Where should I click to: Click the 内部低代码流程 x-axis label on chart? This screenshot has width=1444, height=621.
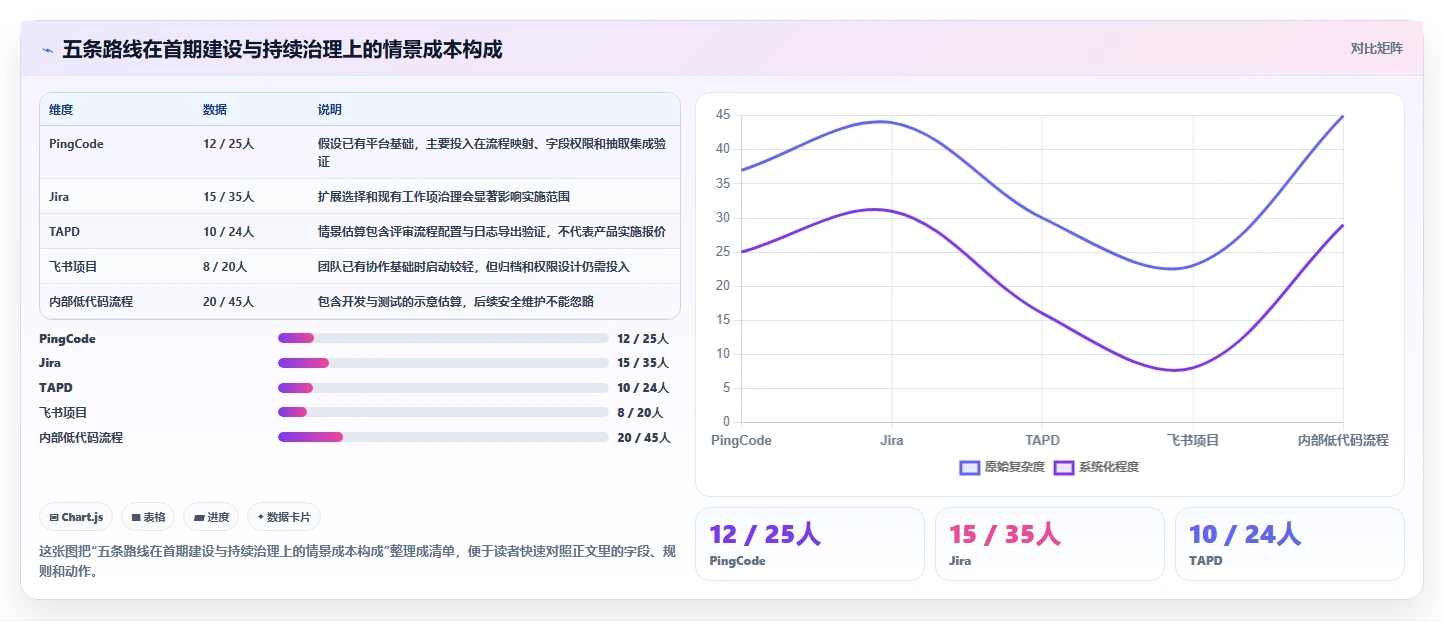[1343, 440]
